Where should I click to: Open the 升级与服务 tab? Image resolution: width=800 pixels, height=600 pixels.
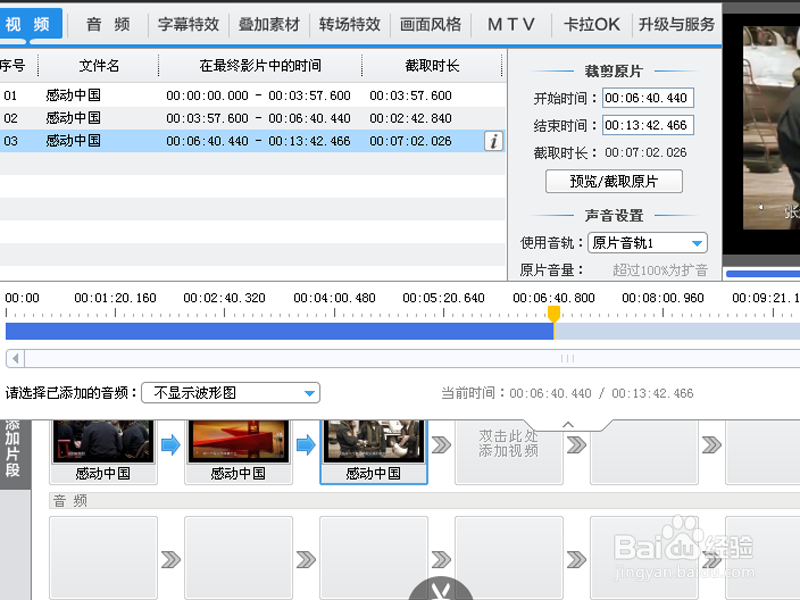click(x=677, y=24)
